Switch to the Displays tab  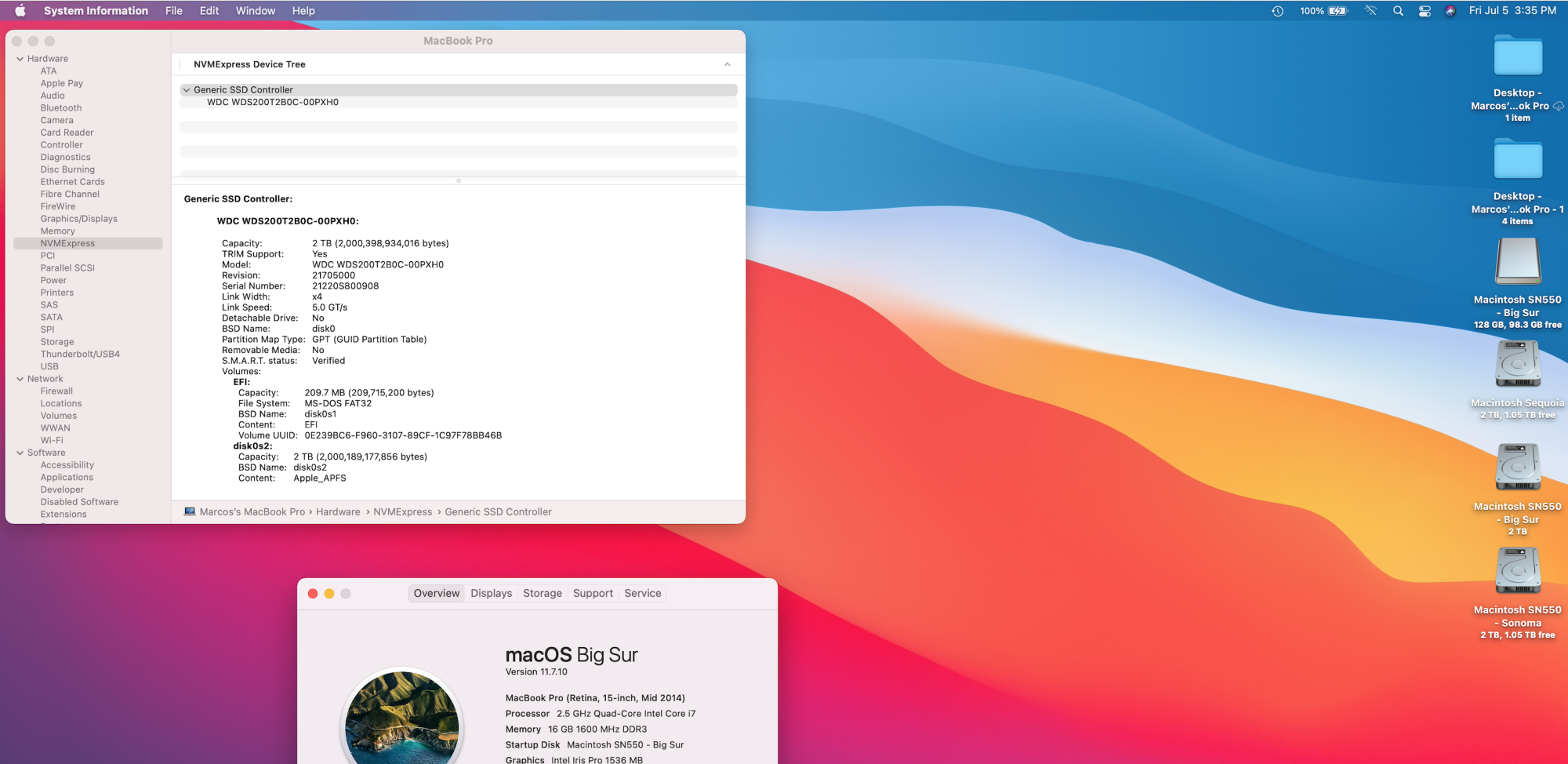(x=492, y=593)
